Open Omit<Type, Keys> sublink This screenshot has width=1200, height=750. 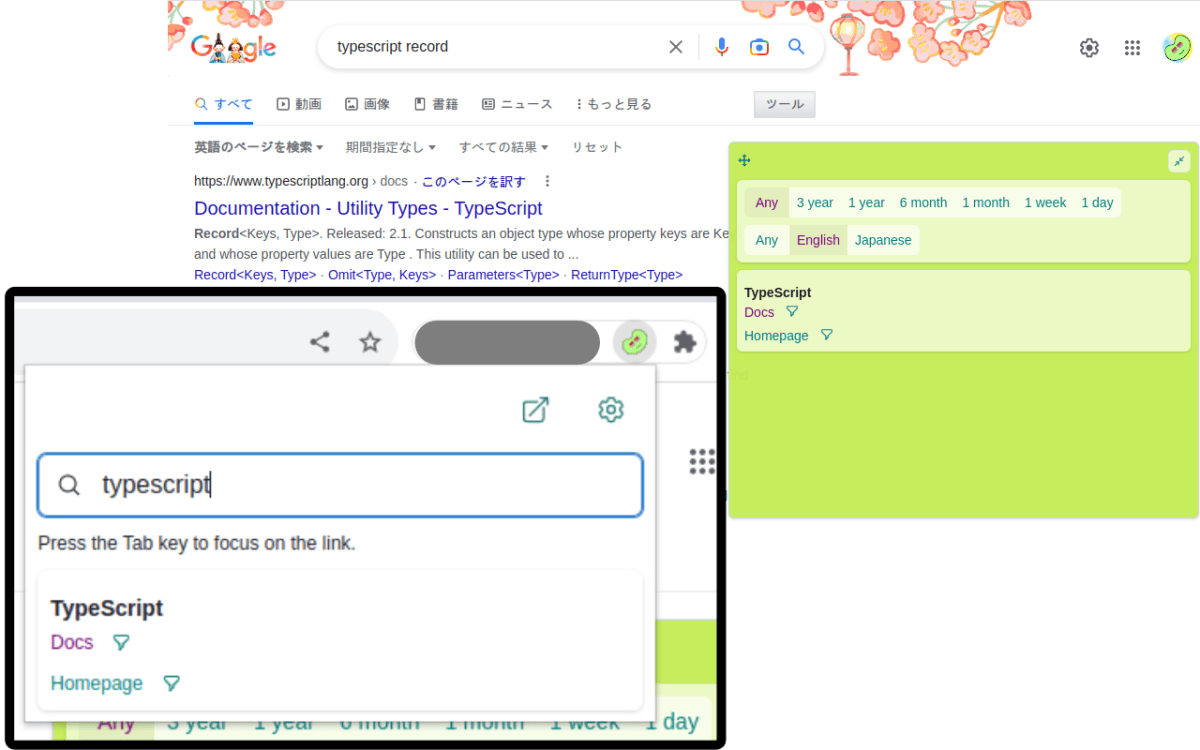coord(382,275)
